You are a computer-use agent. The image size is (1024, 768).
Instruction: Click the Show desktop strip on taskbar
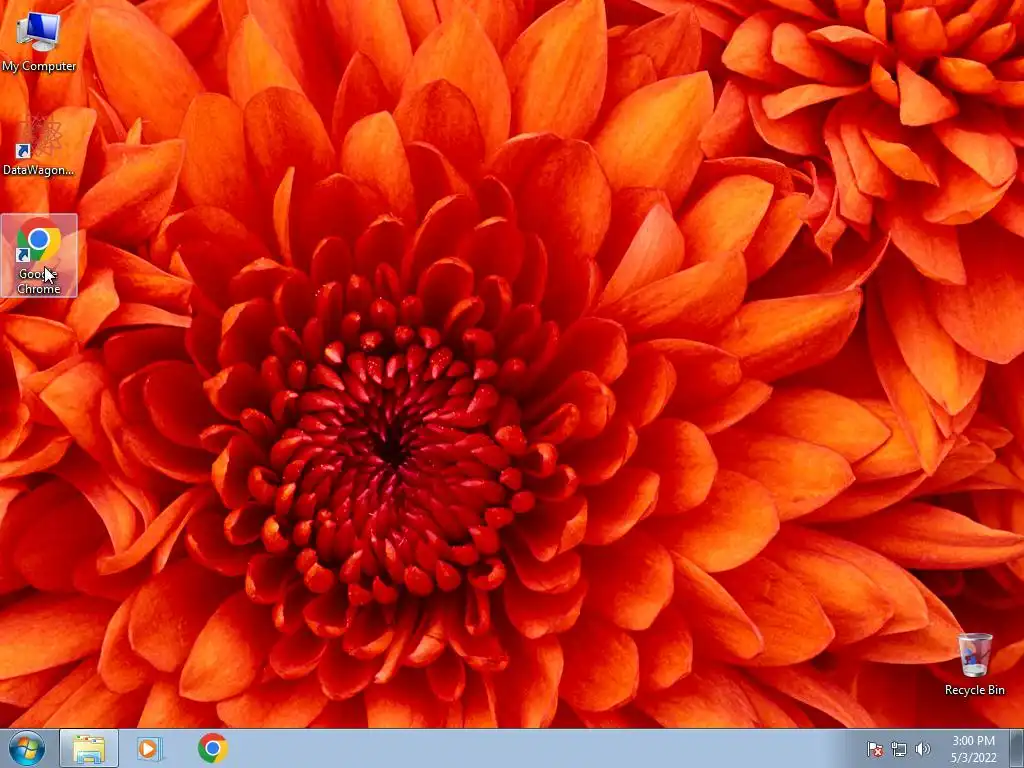(x=1017, y=748)
